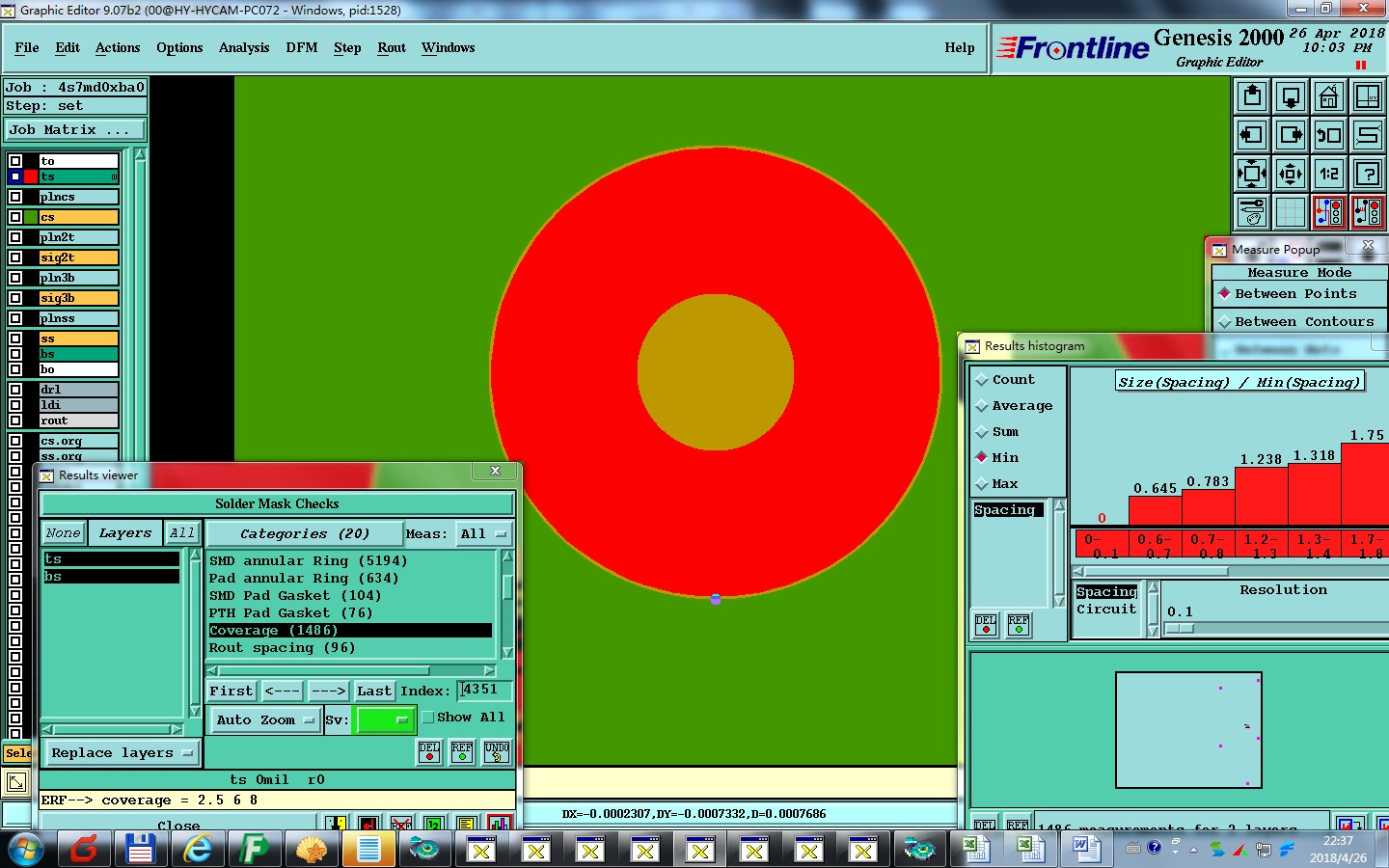
Task: Click the zoom out arrows icon
Action: point(1291,174)
